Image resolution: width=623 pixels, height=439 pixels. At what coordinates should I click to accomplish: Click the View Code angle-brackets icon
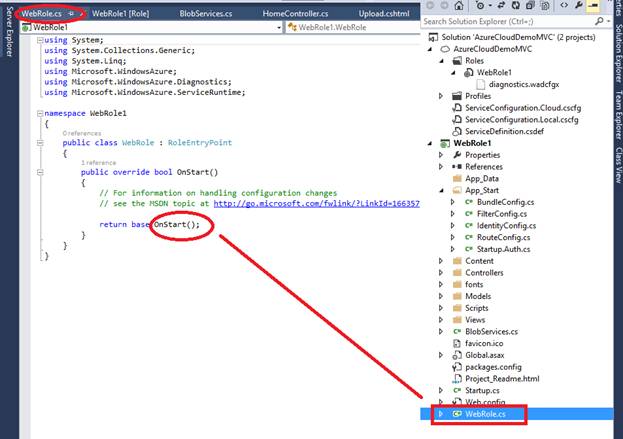click(x=564, y=6)
